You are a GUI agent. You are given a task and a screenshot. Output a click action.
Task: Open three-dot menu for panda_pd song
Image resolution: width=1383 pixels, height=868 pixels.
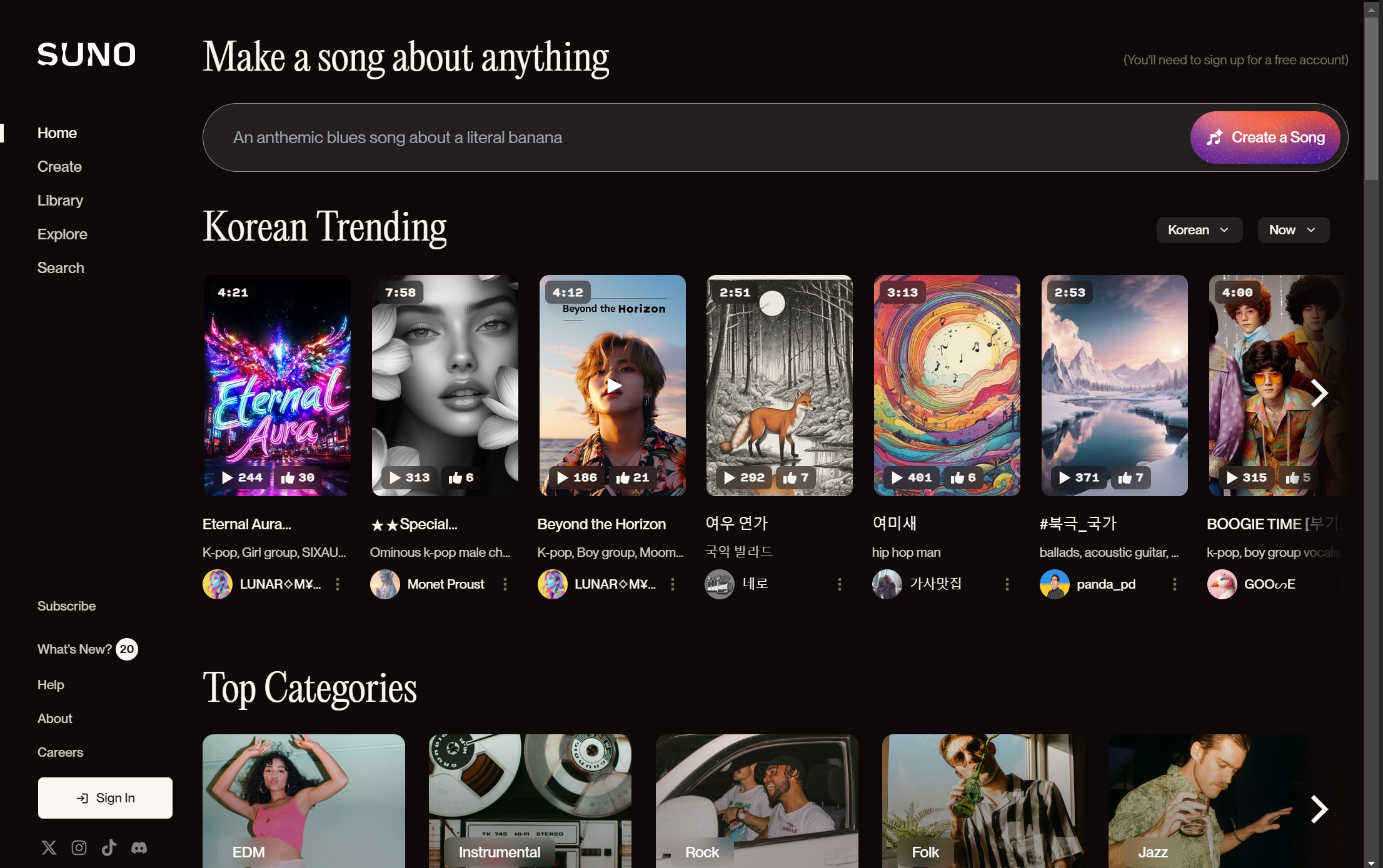click(x=1175, y=584)
